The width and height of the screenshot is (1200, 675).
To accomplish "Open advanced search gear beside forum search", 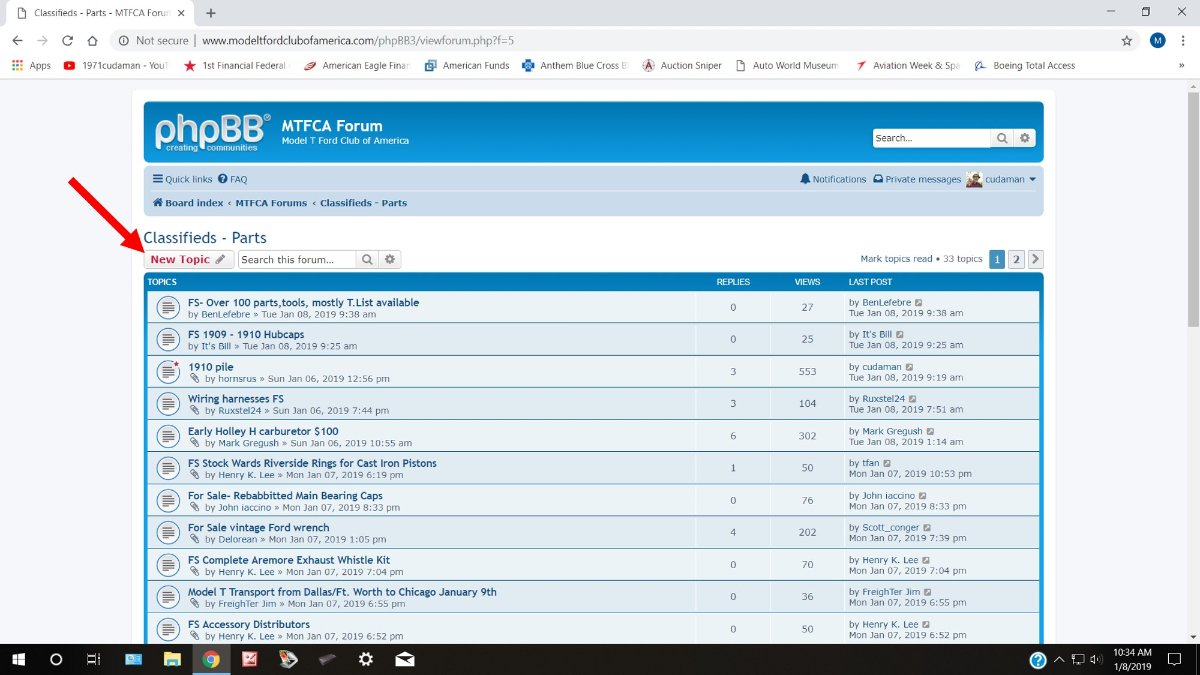I will 390,260.
